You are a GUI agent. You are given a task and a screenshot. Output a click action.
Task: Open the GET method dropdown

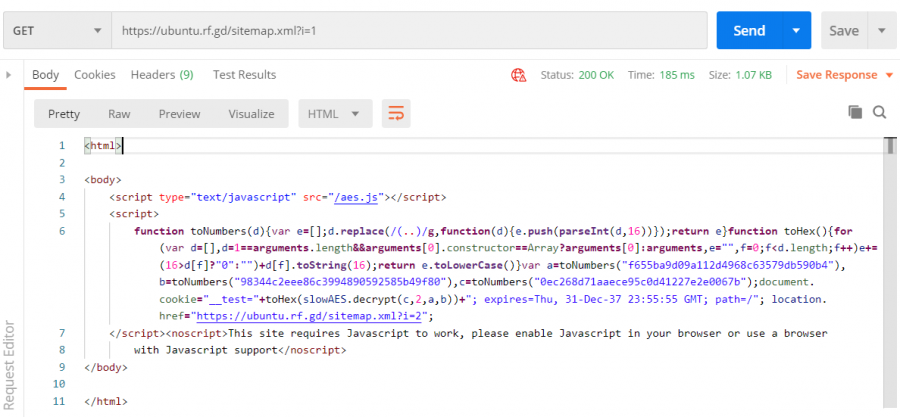(x=55, y=31)
